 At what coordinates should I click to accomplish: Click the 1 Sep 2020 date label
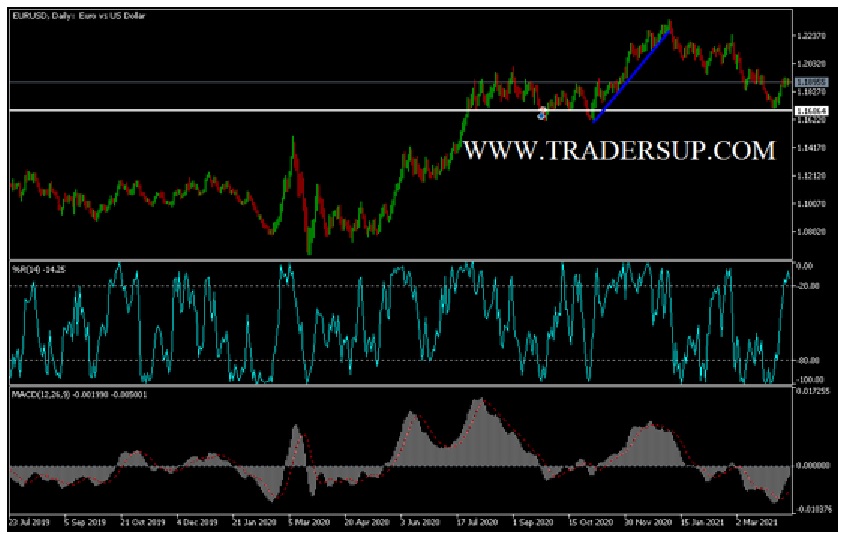(533, 522)
